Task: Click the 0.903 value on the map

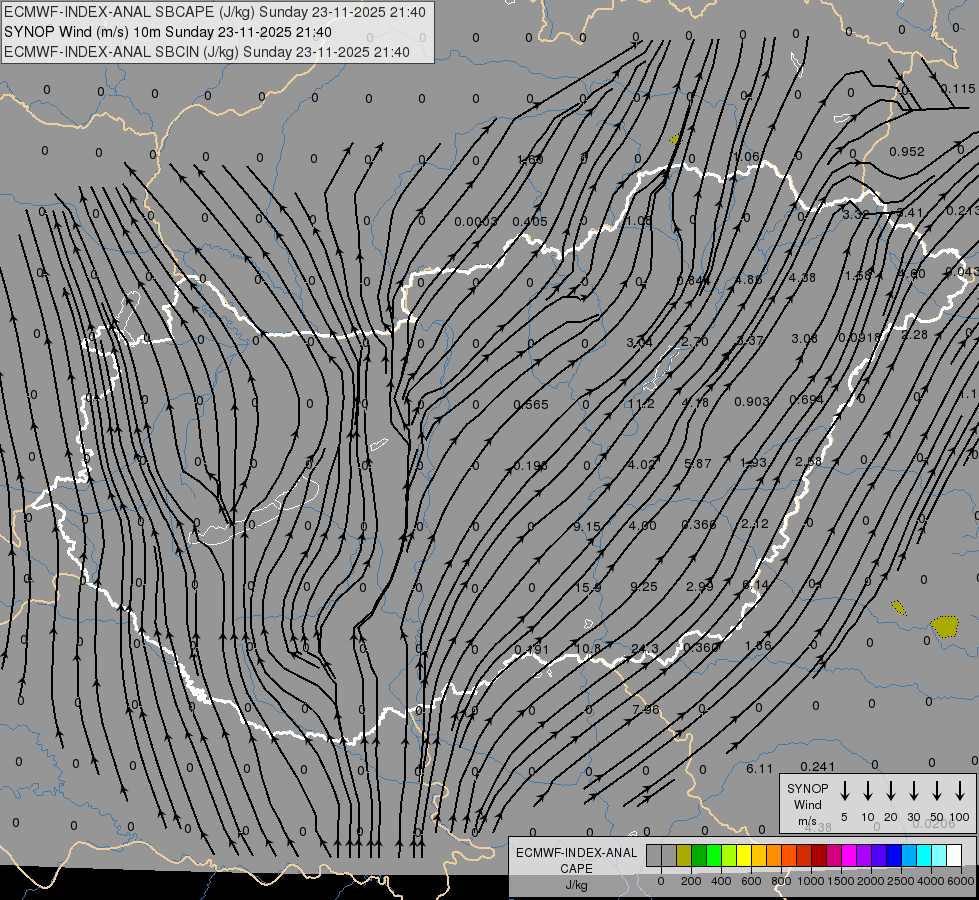Action: click(x=752, y=401)
